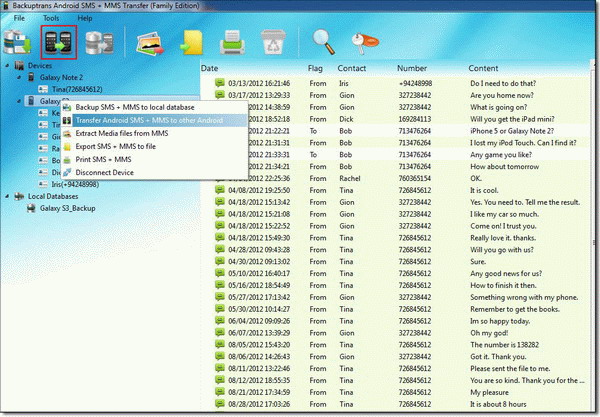This screenshot has height=417, width=600.
Task: Select message "Remember to get the books."
Action: (x=515, y=309)
